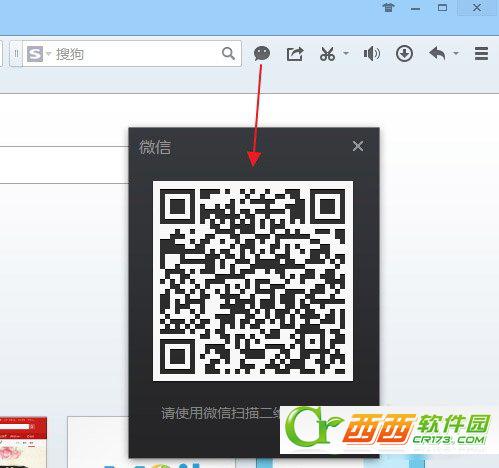Click the search magnifier icon
Screen dimensions: 499x468
click(x=228, y=53)
